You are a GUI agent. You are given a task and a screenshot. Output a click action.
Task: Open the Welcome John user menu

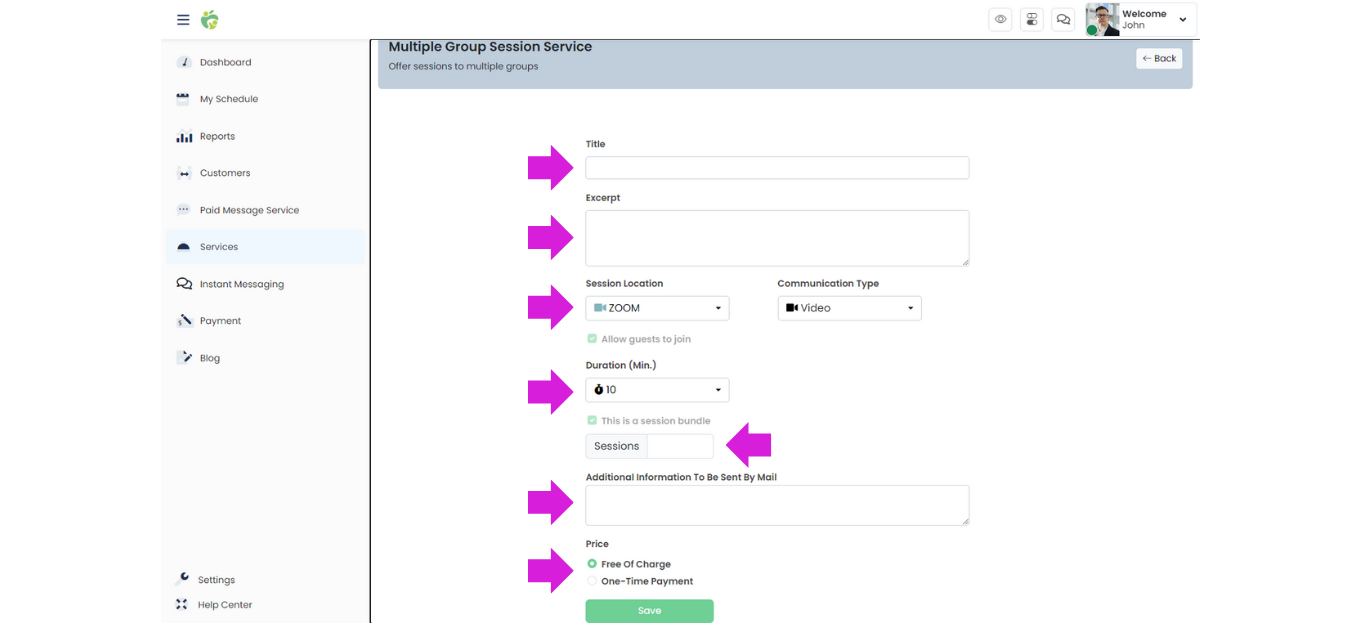tap(1141, 19)
